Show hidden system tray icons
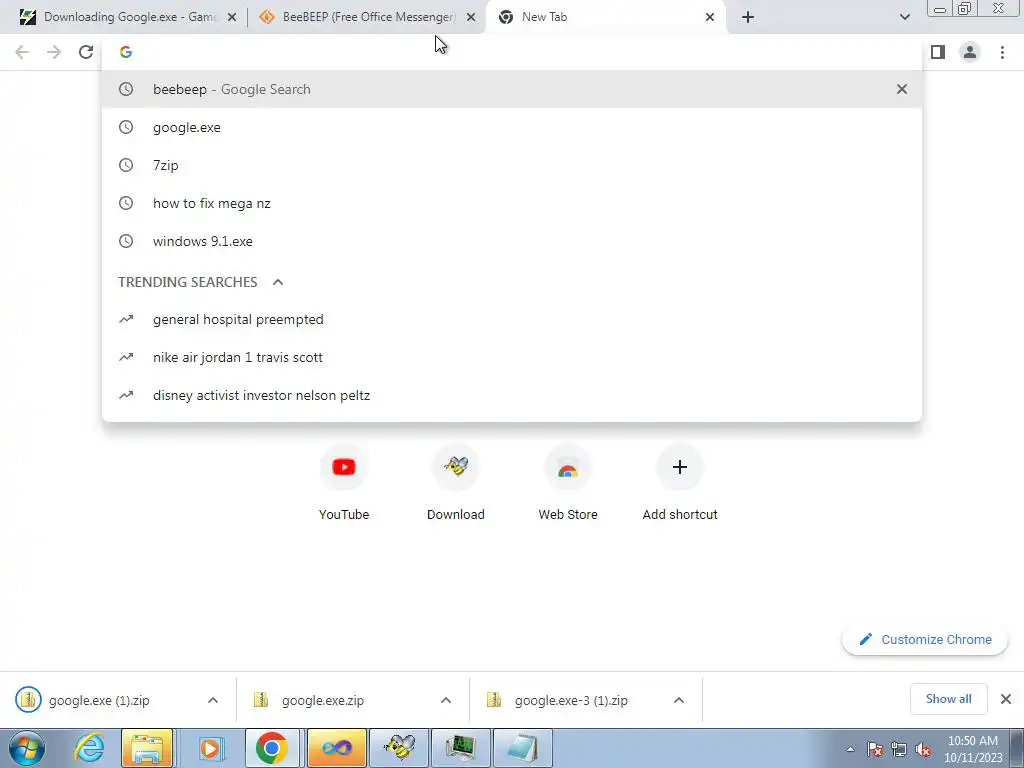Viewport: 1024px width, 768px height. point(850,749)
